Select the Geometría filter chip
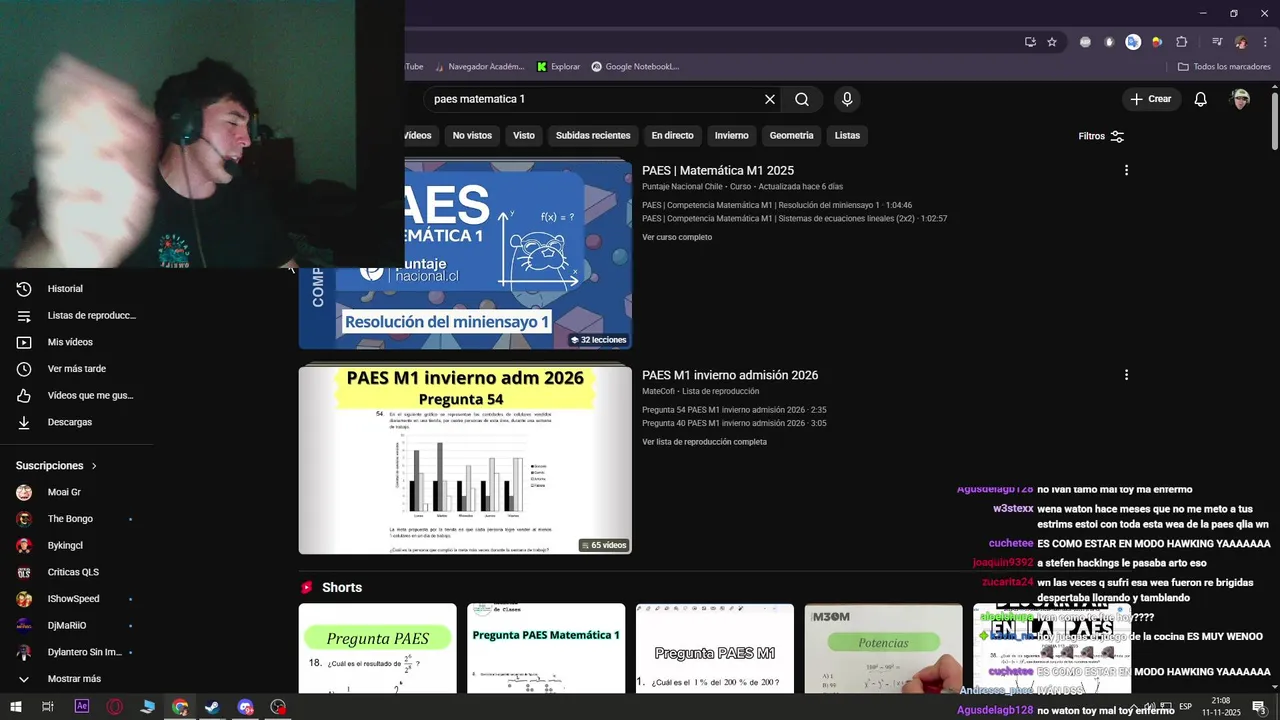Screen dimensions: 1280x720 [x=791, y=135]
